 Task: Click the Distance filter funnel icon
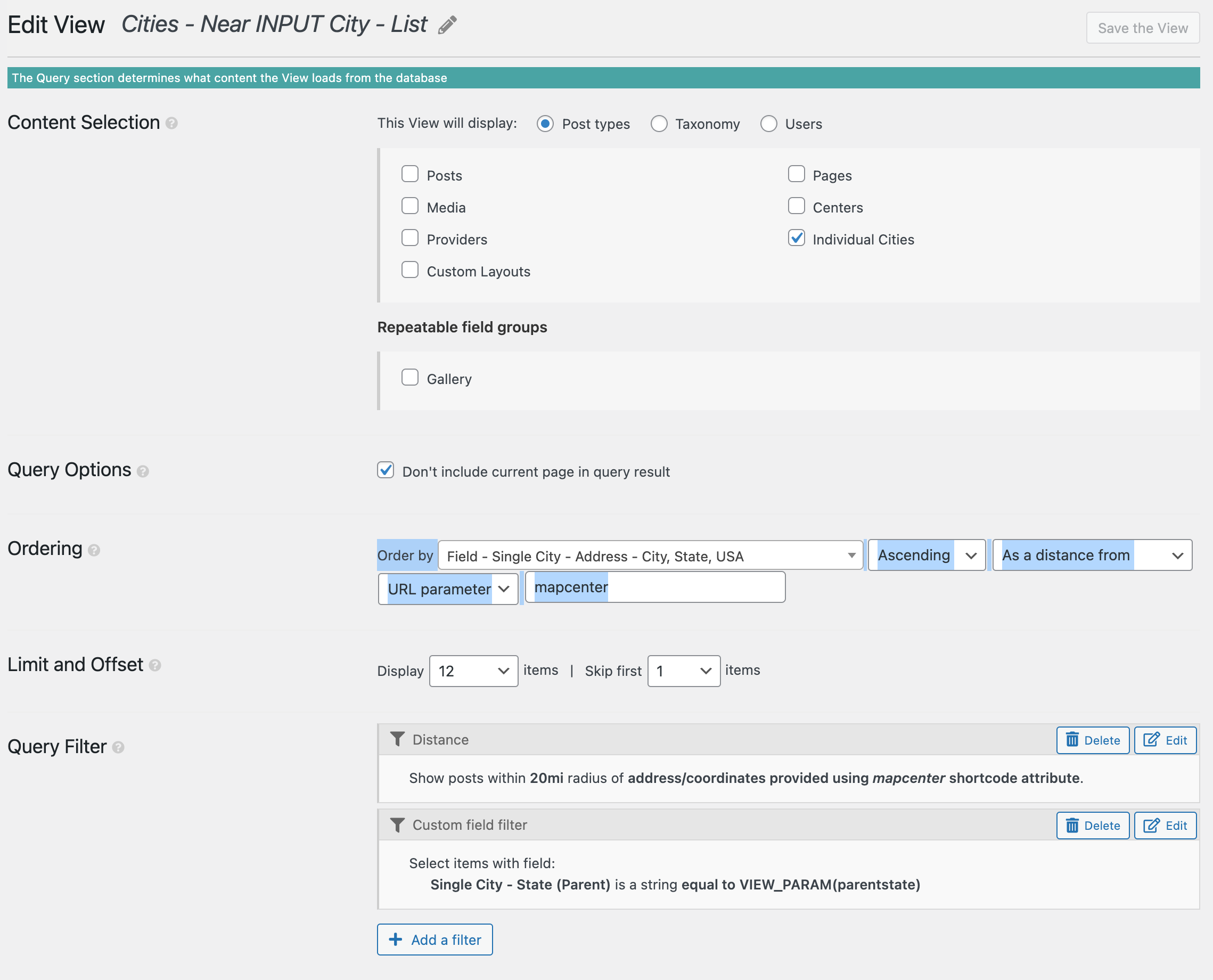click(x=397, y=739)
